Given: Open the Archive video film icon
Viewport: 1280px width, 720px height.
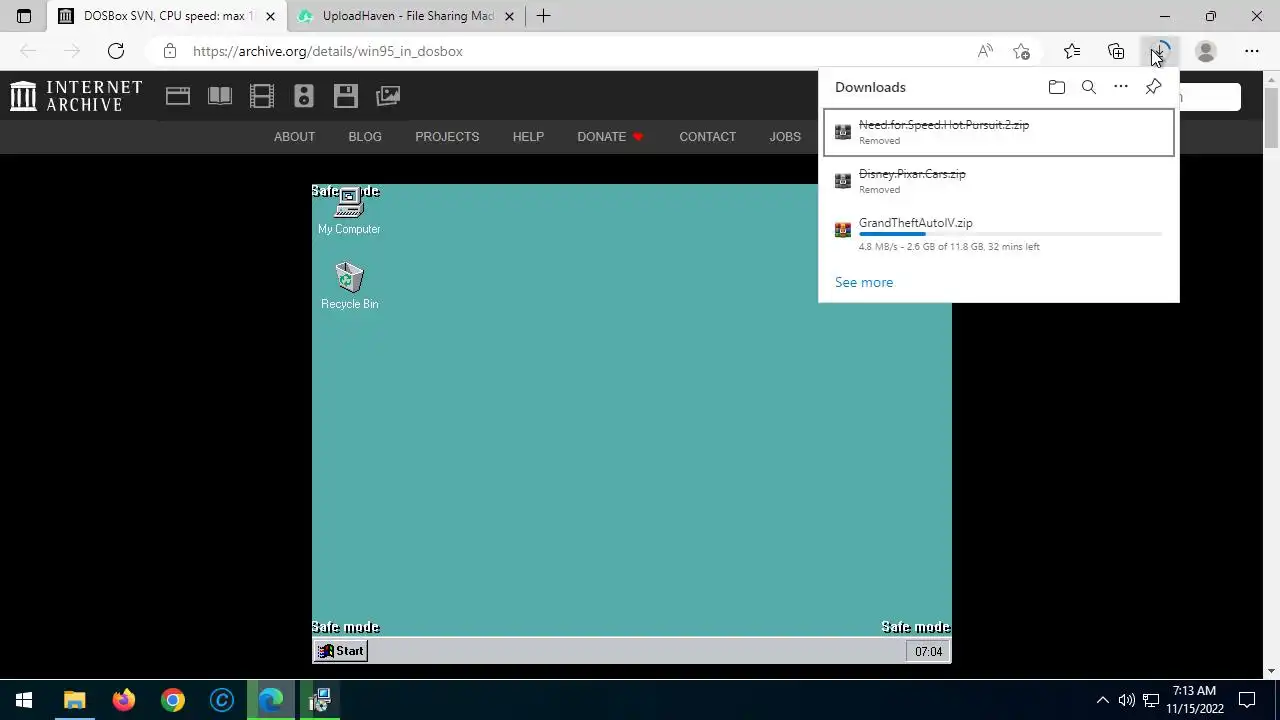Looking at the screenshot, I should click(262, 96).
